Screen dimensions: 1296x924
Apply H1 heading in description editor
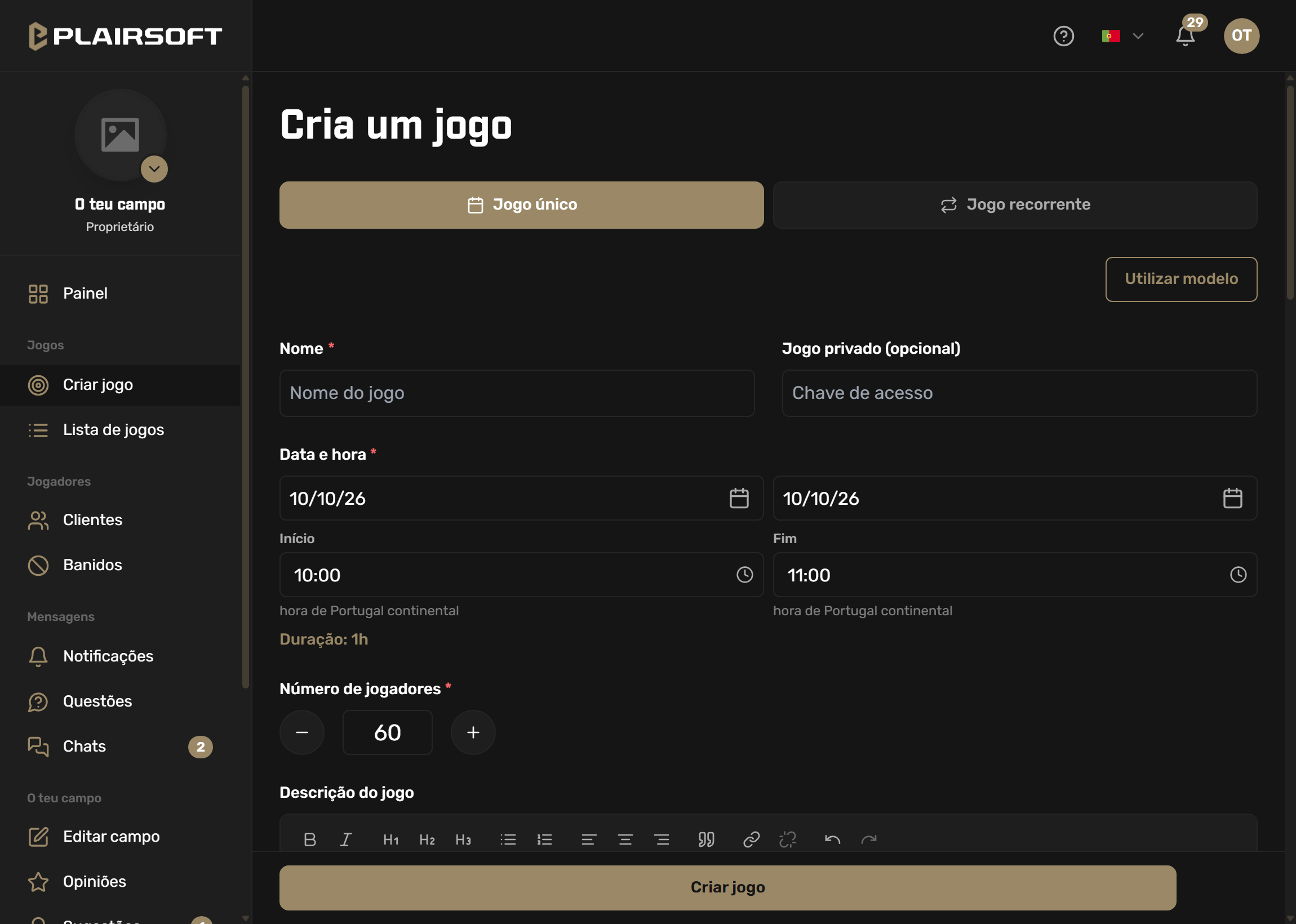tap(391, 839)
